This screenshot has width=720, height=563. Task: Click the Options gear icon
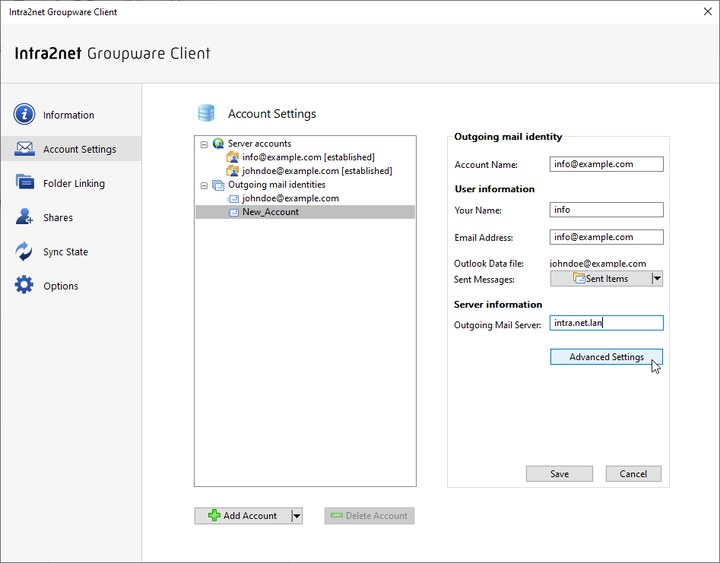24,285
